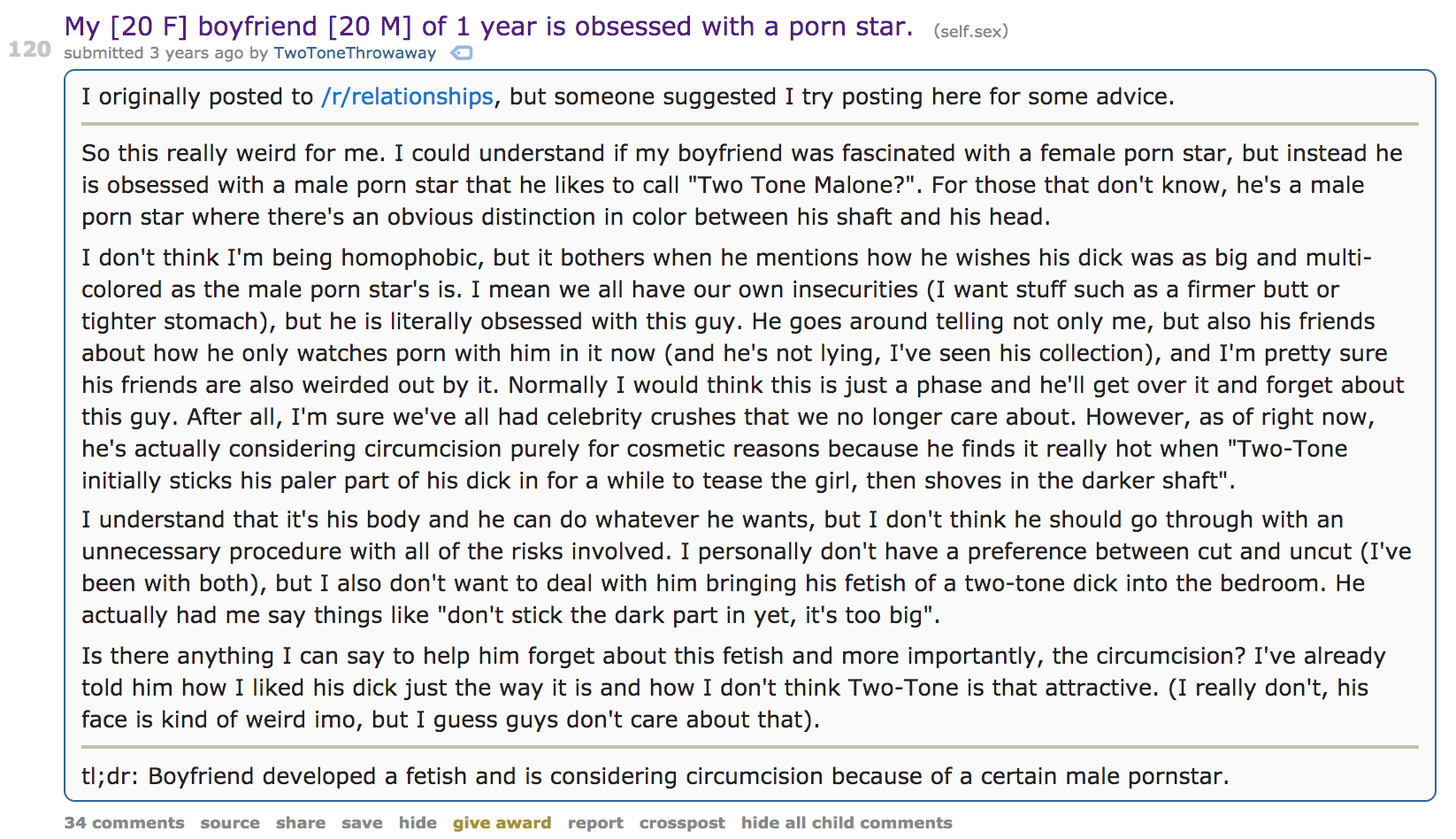The width and height of the screenshot is (1456, 839).
Task: Follow the /r/relationships subreddit link
Action: (x=407, y=96)
